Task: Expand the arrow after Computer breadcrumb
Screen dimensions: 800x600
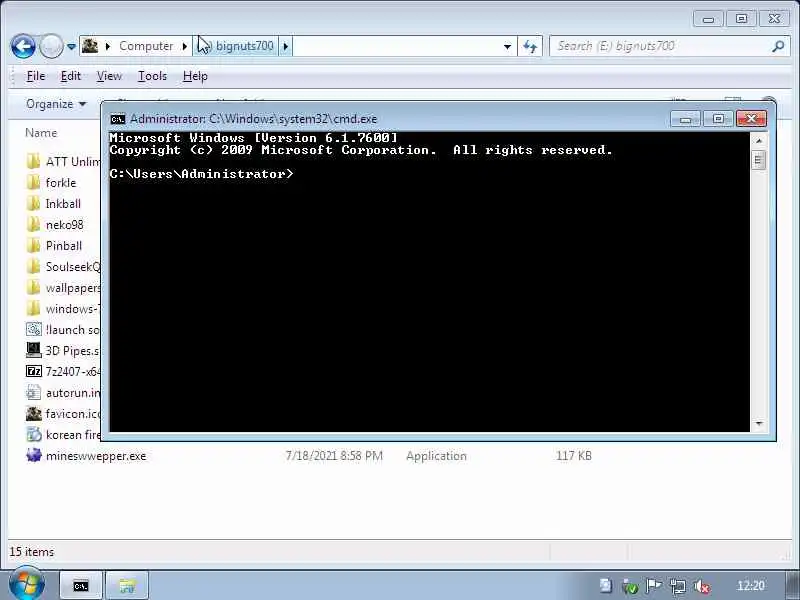Action: pos(184,46)
